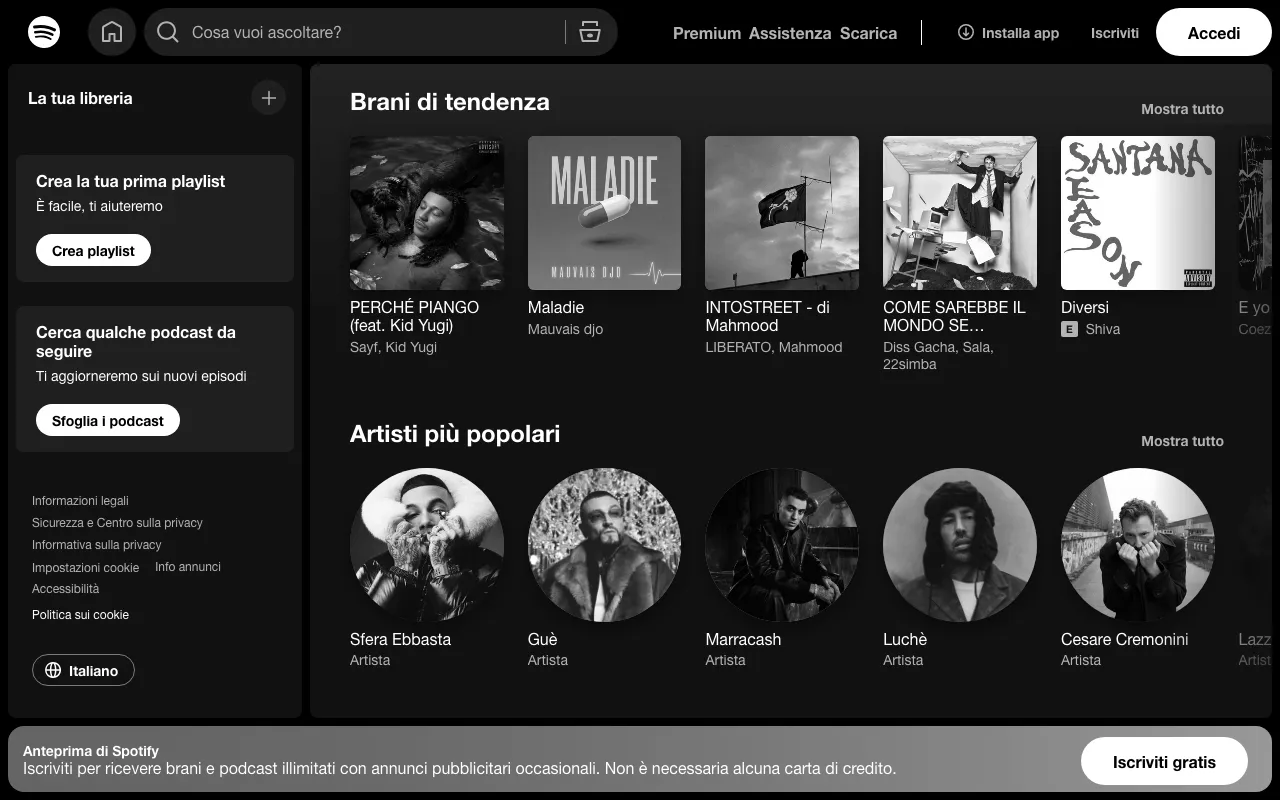Image resolution: width=1280 pixels, height=800 pixels.
Task: Click the Crea playlist button
Action: coord(93,250)
